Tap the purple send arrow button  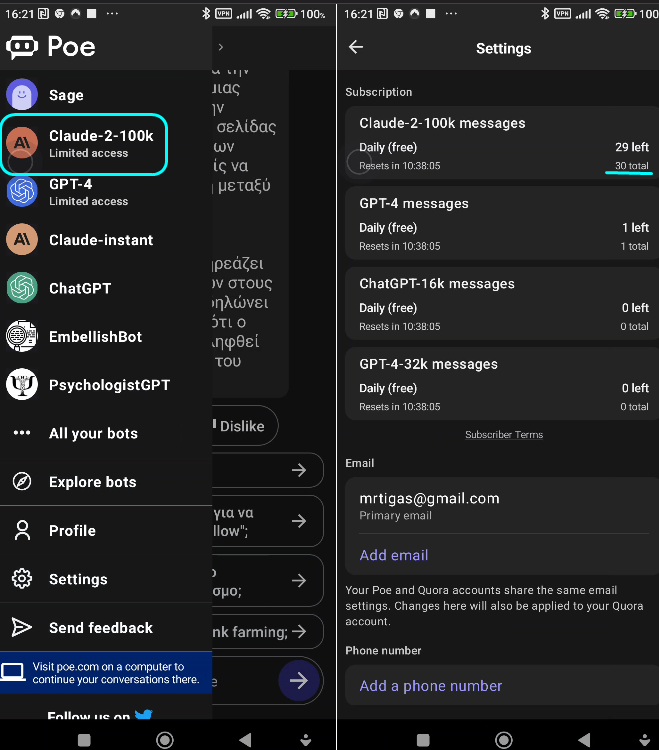point(299,680)
